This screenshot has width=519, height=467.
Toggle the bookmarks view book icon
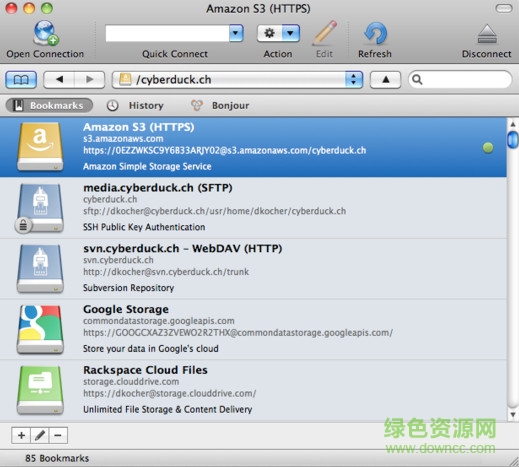tap(21, 80)
